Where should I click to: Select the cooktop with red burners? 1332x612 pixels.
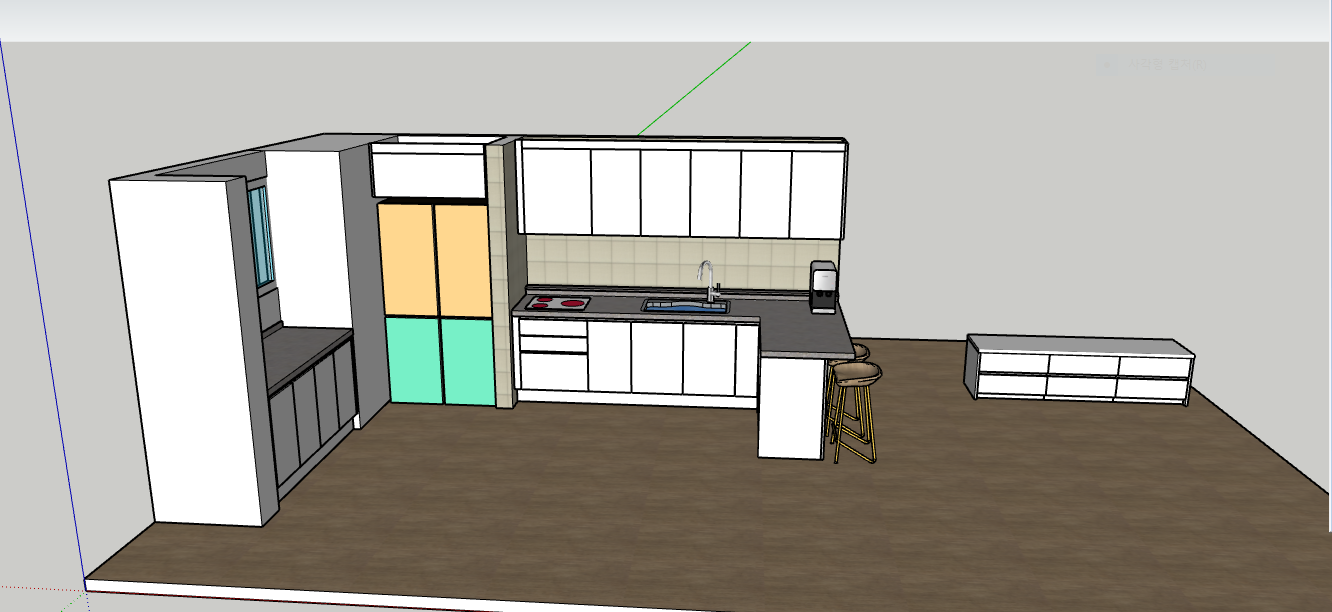click(557, 303)
